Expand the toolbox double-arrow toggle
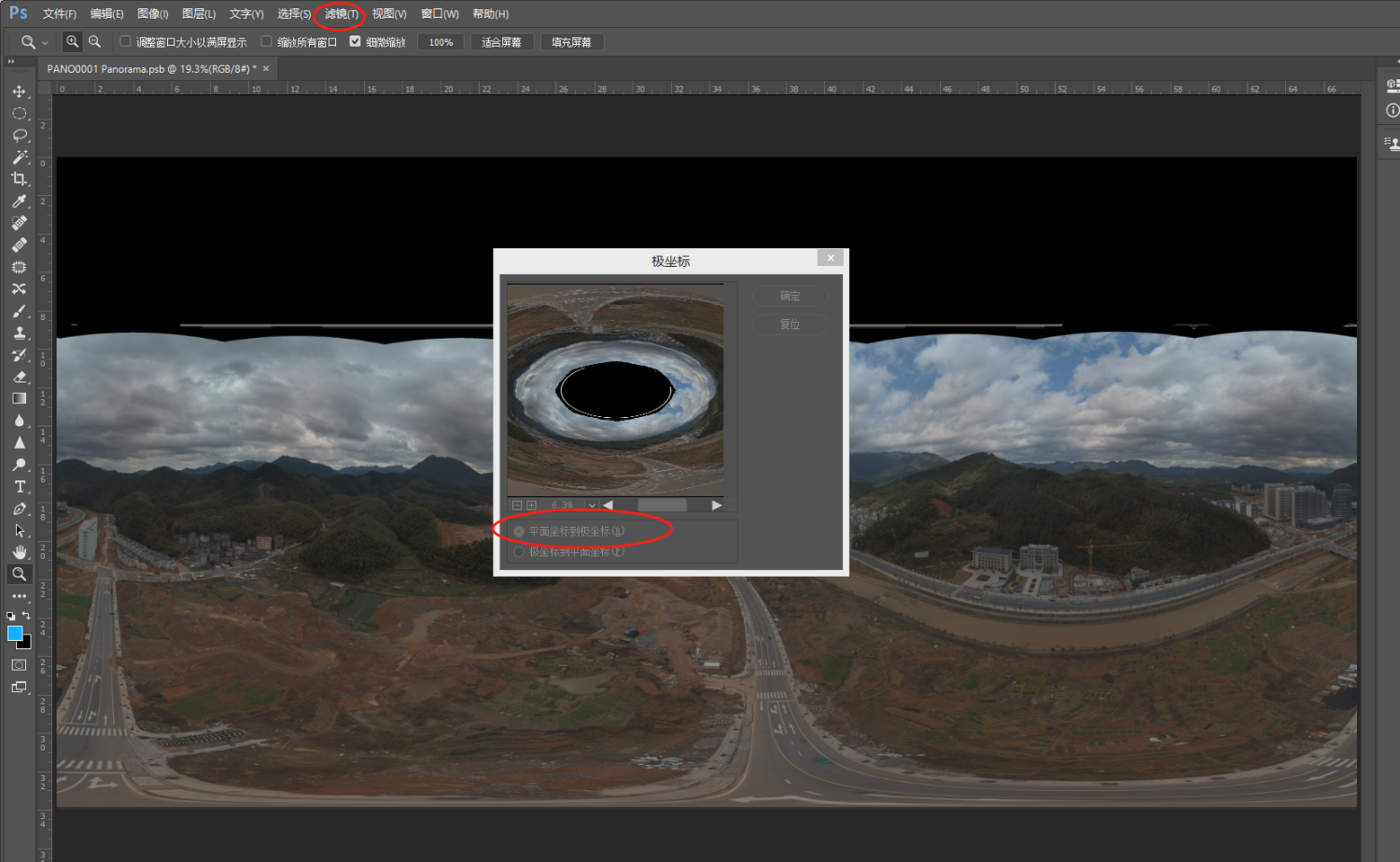 pyautogui.click(x=11, y=62)
